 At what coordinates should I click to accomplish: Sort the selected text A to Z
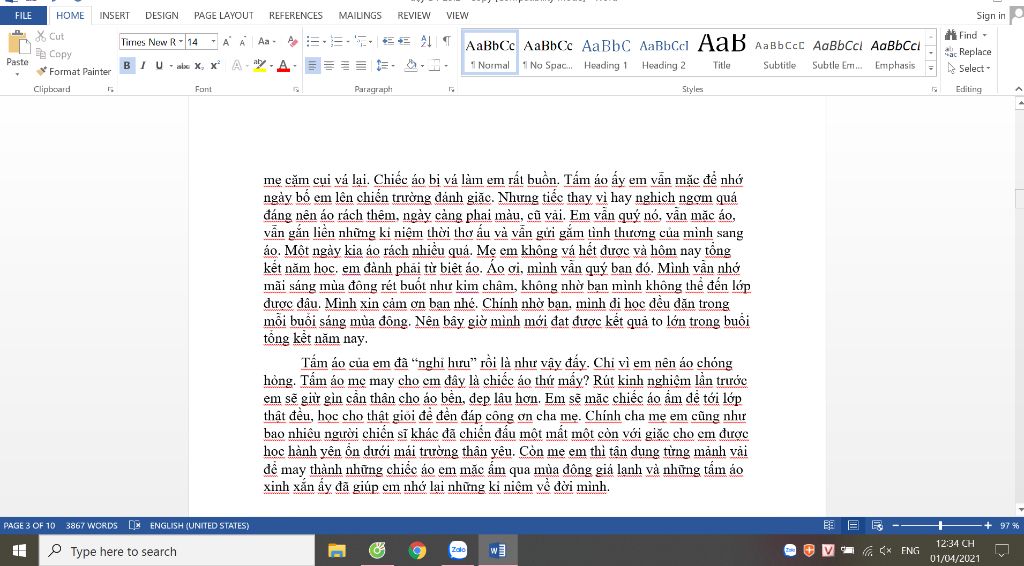coord(426,41)
